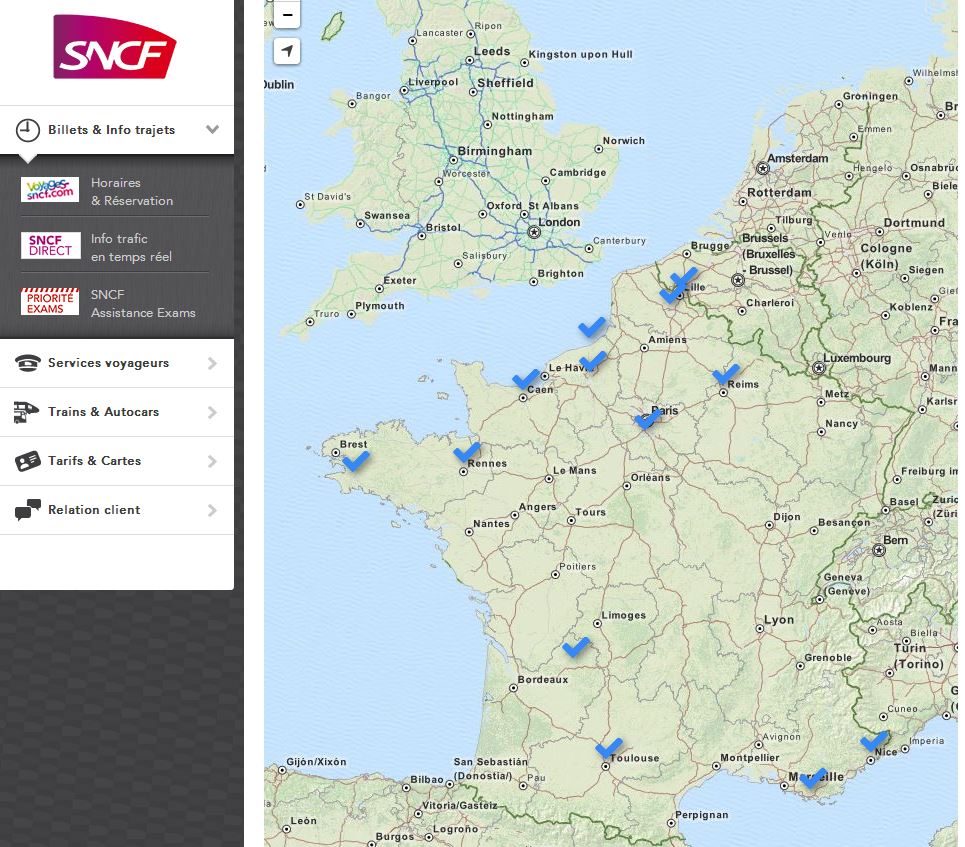Zoom out the map with minus button
965x847 pixels.
click(x=287, y=15)
